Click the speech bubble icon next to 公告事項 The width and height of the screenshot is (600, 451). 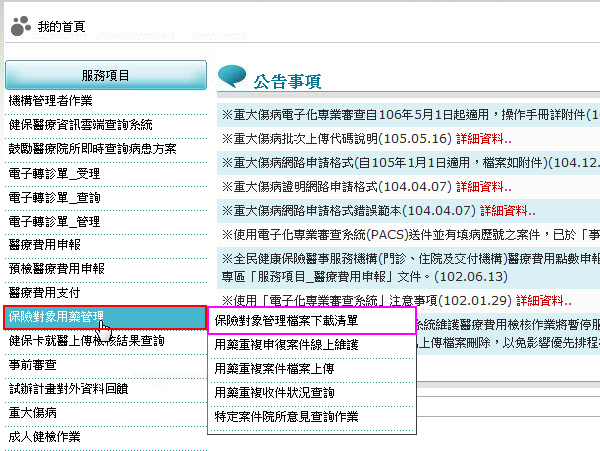coord(232,76)
